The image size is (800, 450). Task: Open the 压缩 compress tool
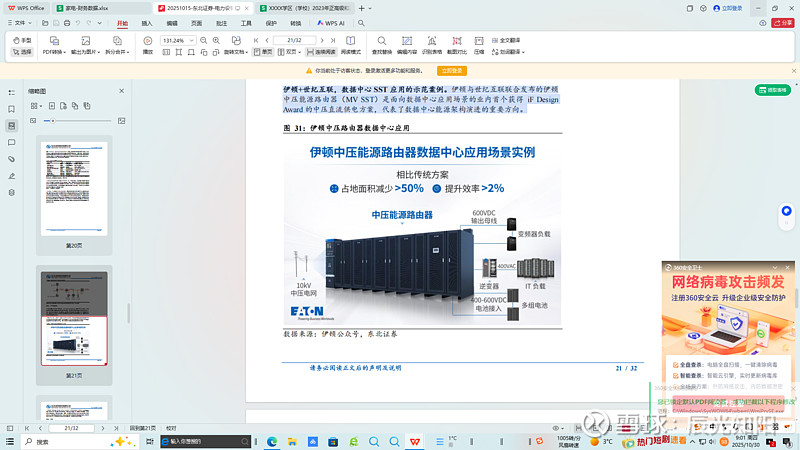coord(479,45)
